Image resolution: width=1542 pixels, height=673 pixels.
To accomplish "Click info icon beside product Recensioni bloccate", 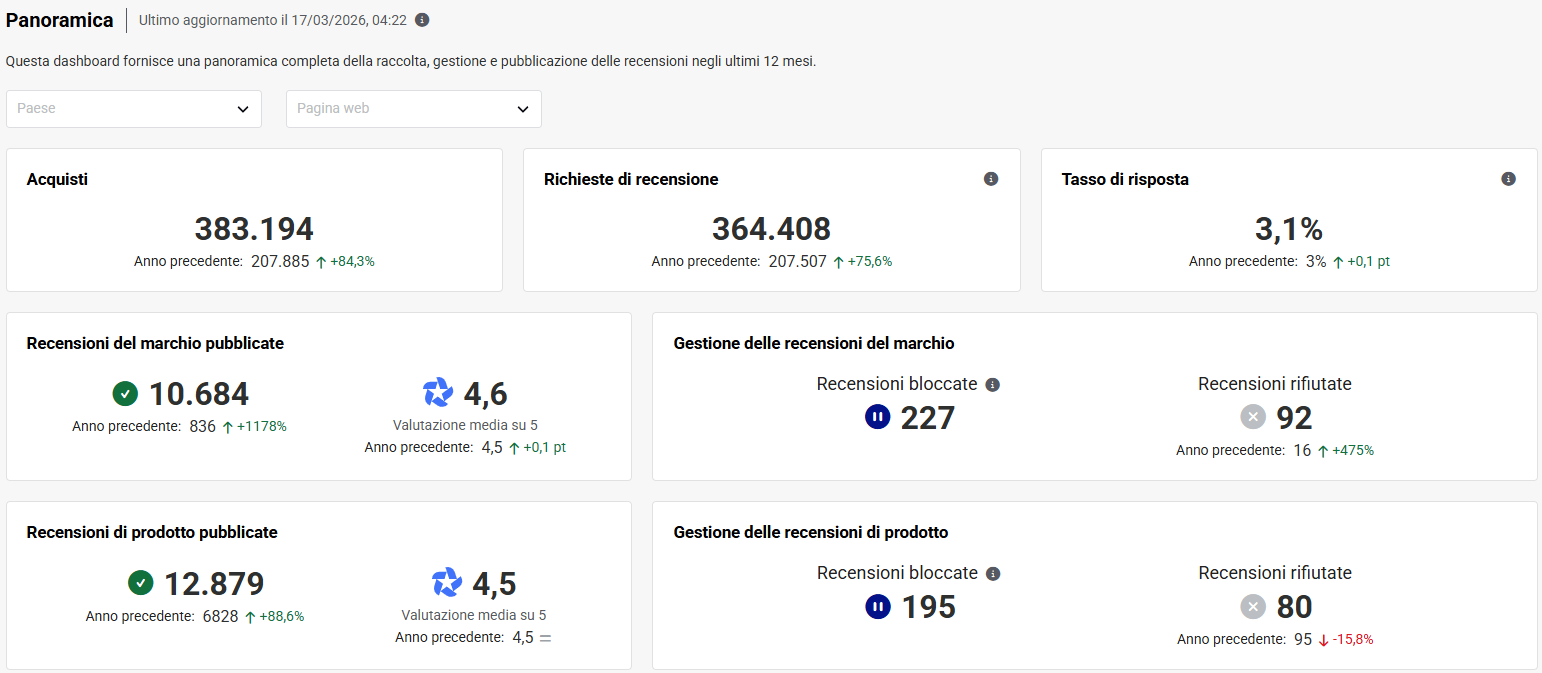I will 992,574.
